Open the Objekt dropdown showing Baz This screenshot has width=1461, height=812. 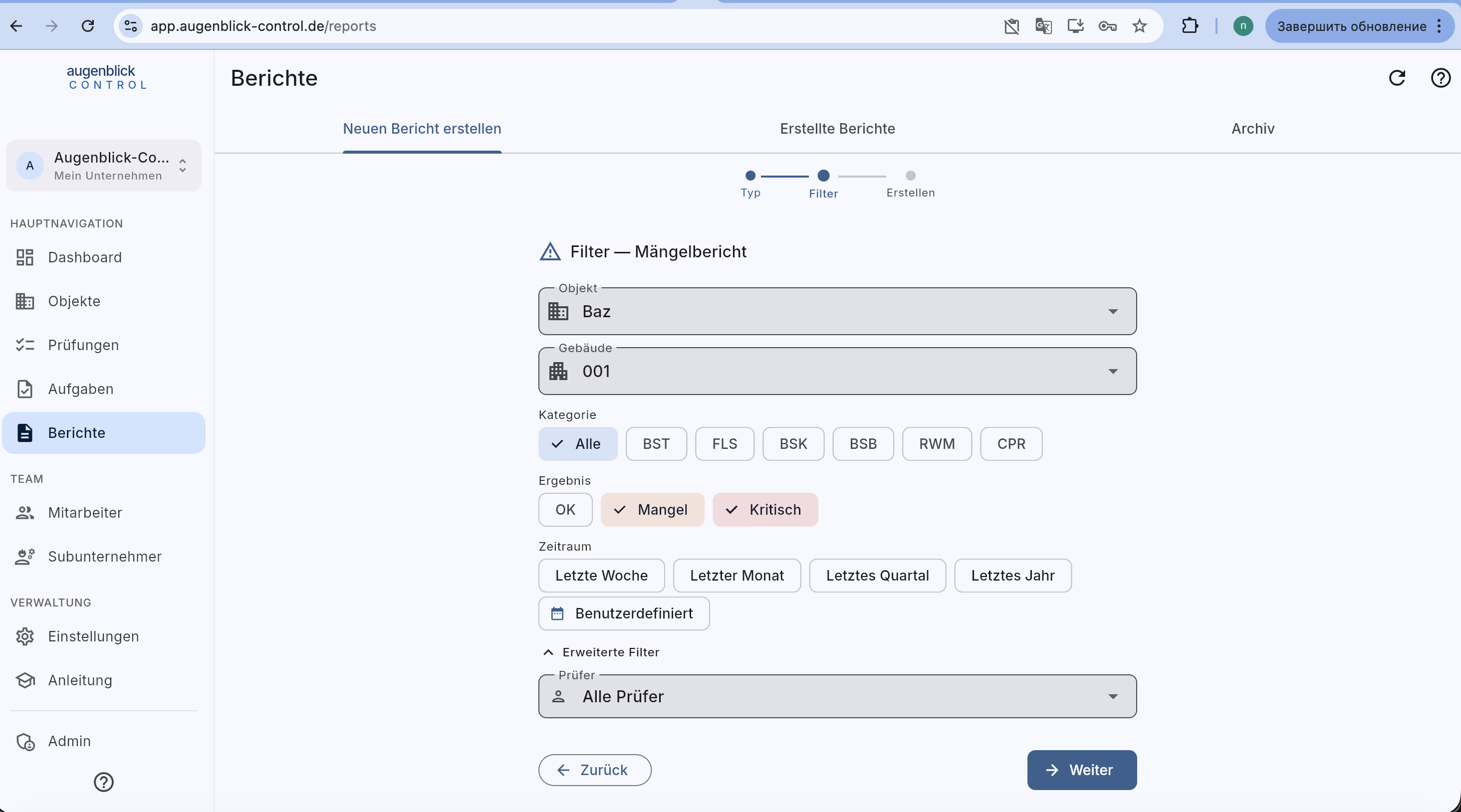pos(837,311)
